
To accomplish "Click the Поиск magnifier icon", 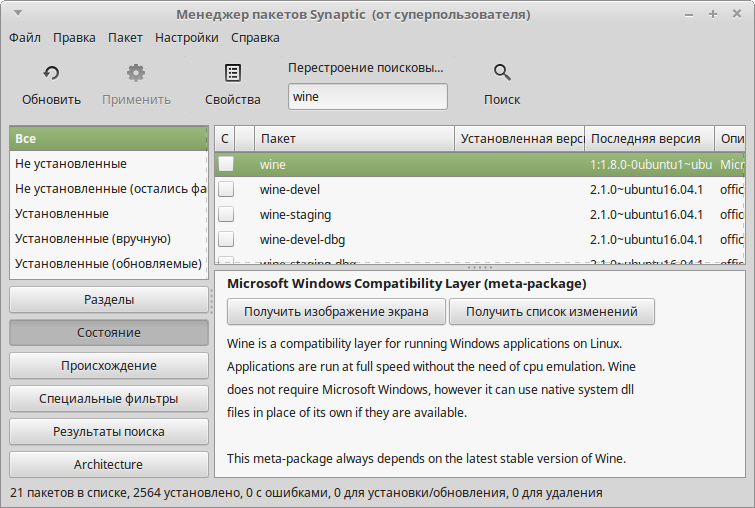I will coord(502,73).
